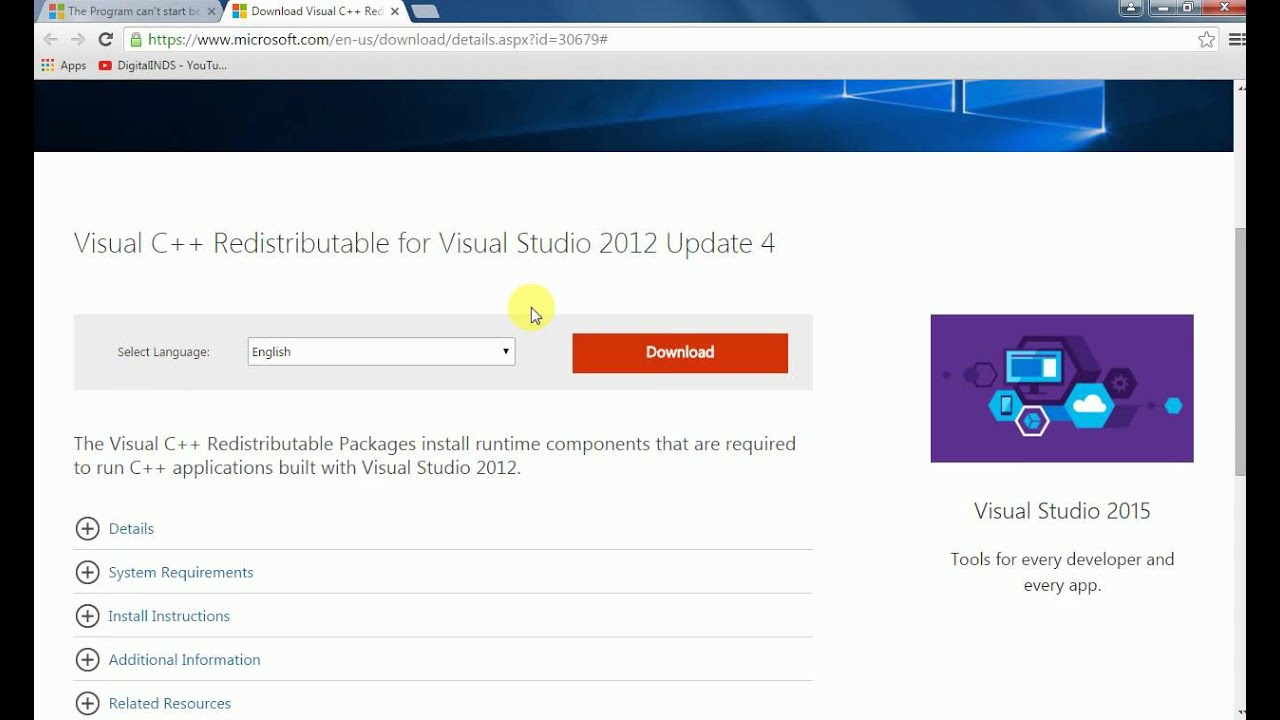This screenshot has height=720, width=1280.
Task: Close 'The Program can't start' tab
Action: click(x=211, y=11)
